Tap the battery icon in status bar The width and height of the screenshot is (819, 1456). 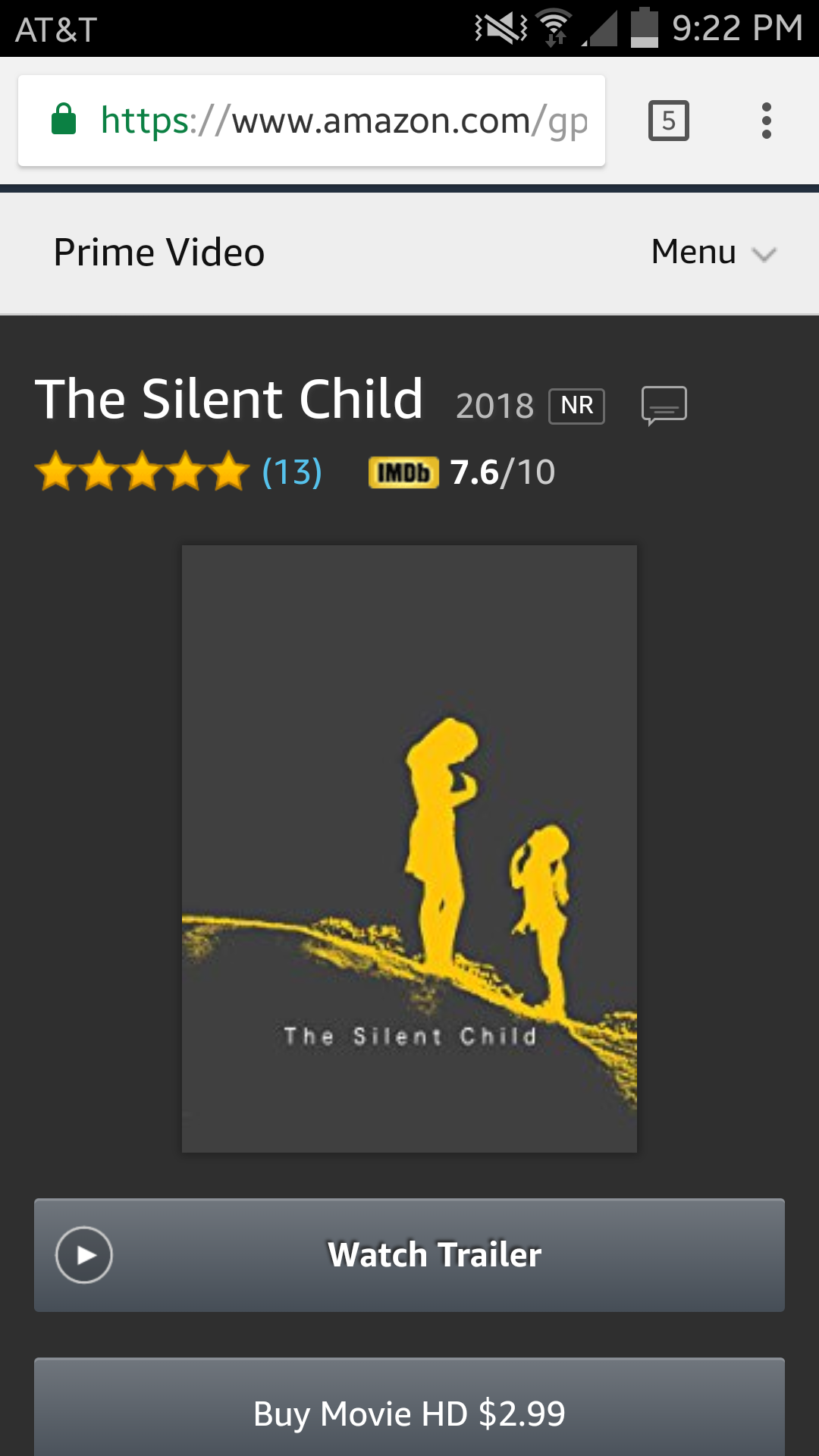pyautogui.click(x=644, y=28)
